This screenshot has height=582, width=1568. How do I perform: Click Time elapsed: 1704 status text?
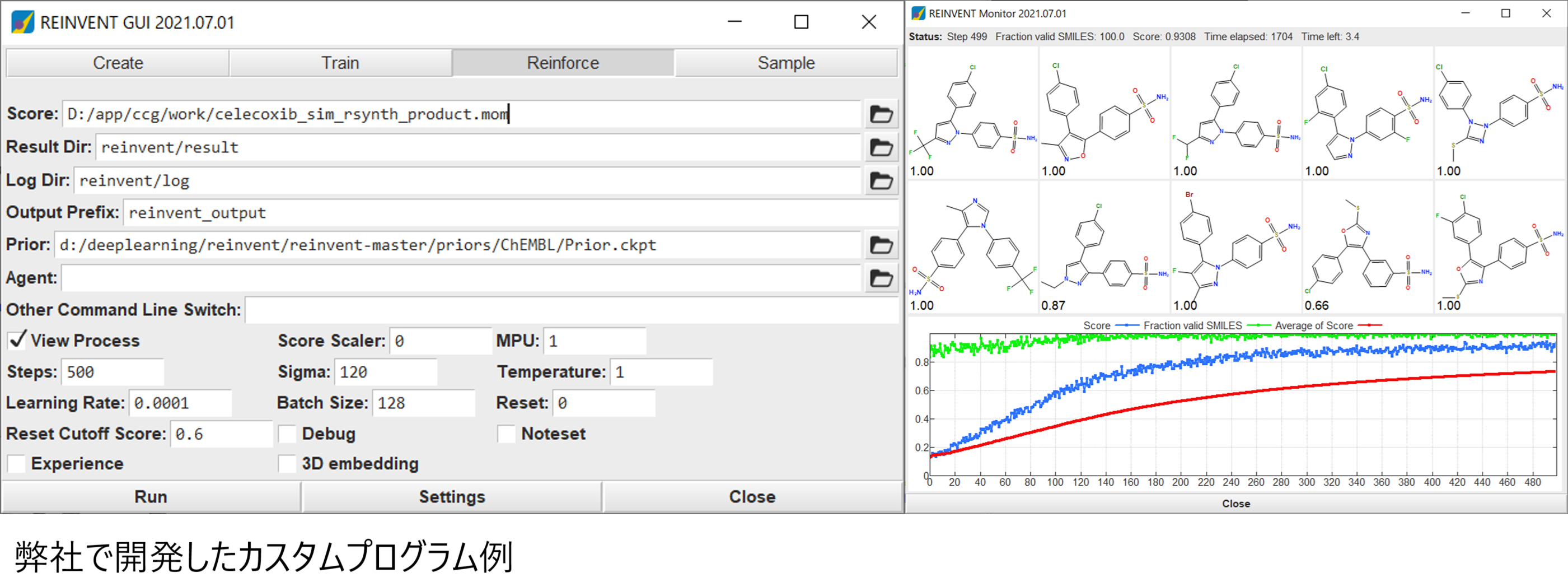click(x=1248, y=36)
